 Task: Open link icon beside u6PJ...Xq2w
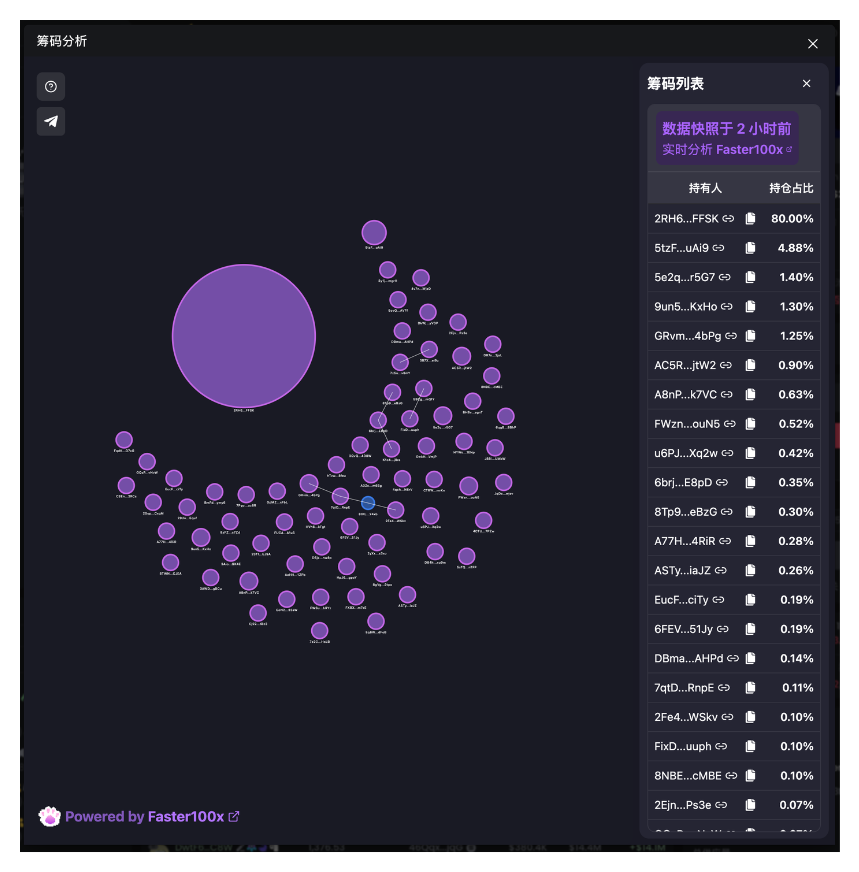727,453
